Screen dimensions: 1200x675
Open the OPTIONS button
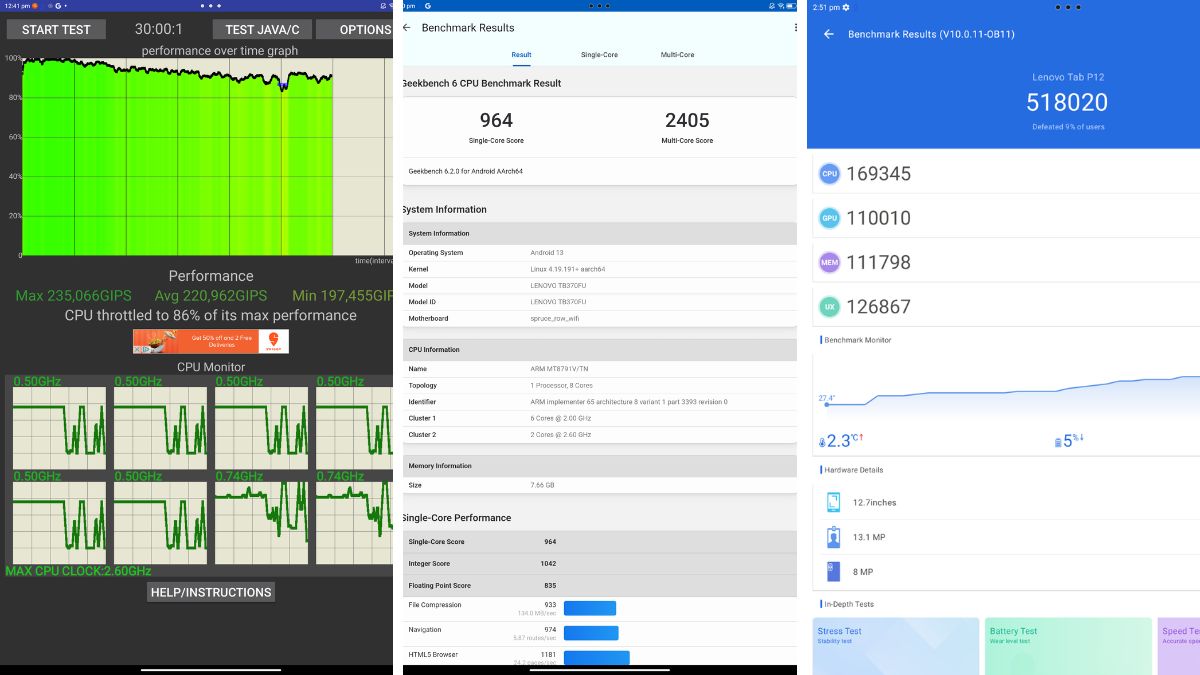coord(360,29)
